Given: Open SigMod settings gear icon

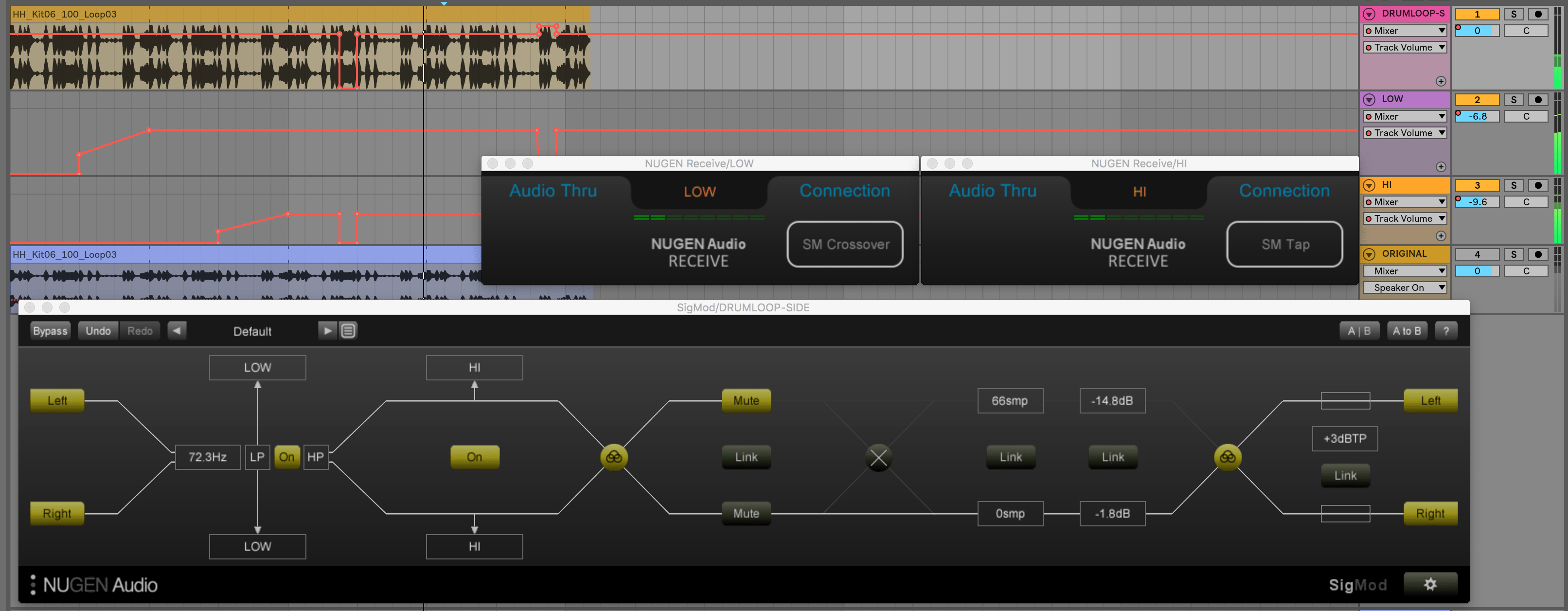Looking at the screenshot, I should coord(1430,584).
